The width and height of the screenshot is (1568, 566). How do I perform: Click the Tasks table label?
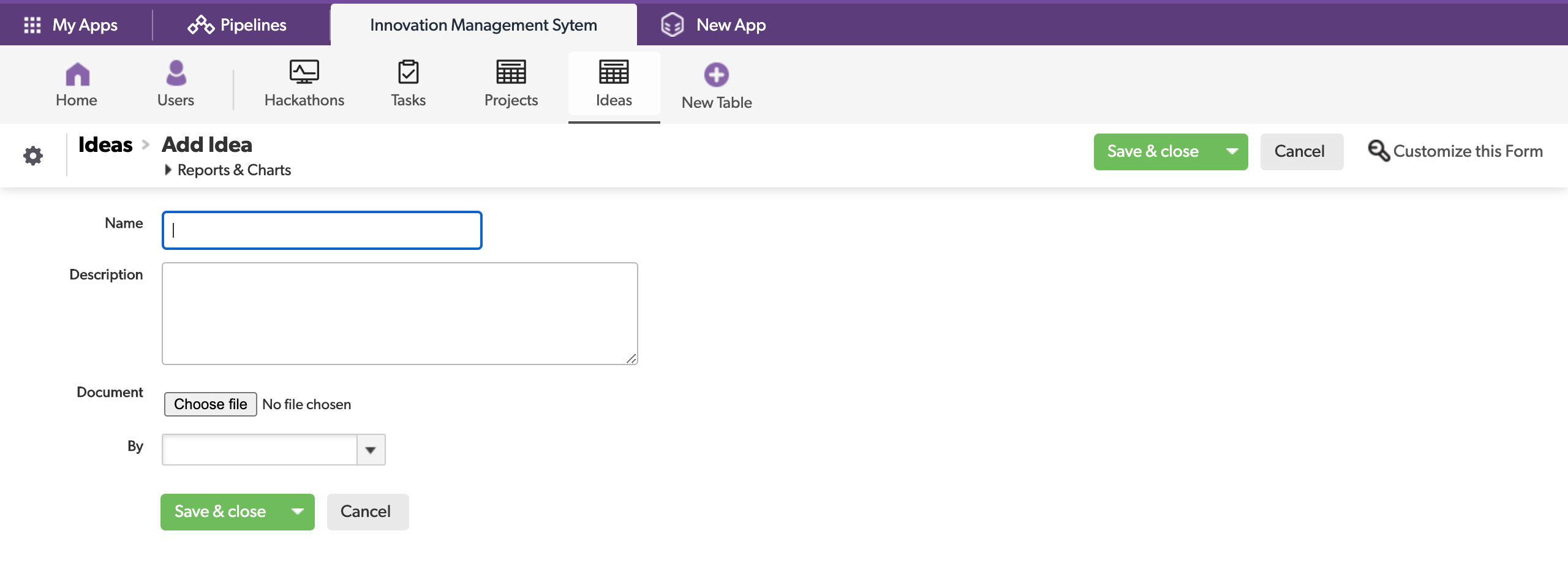click(409, 100)
